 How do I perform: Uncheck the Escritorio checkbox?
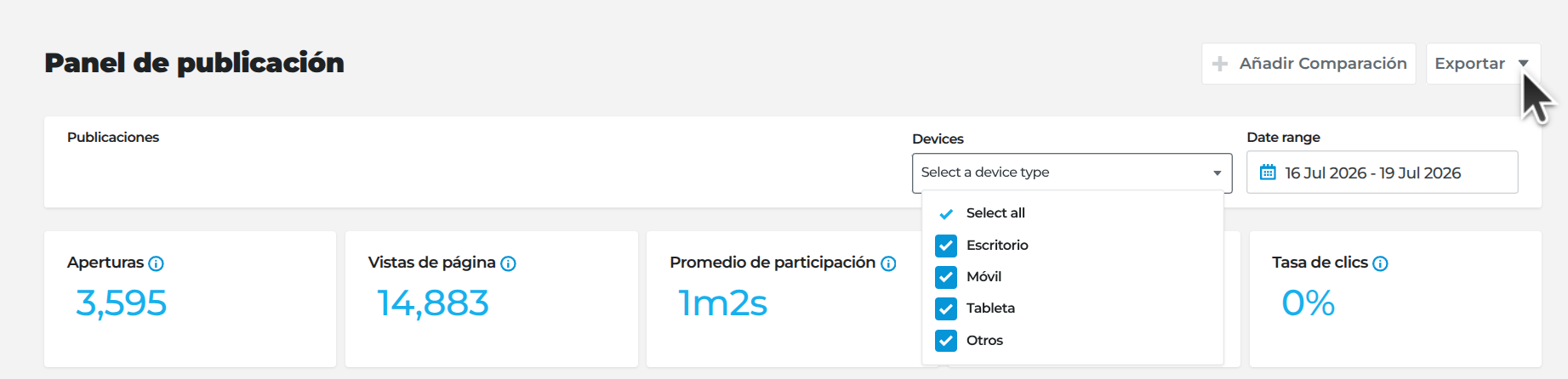pos(946,246)
